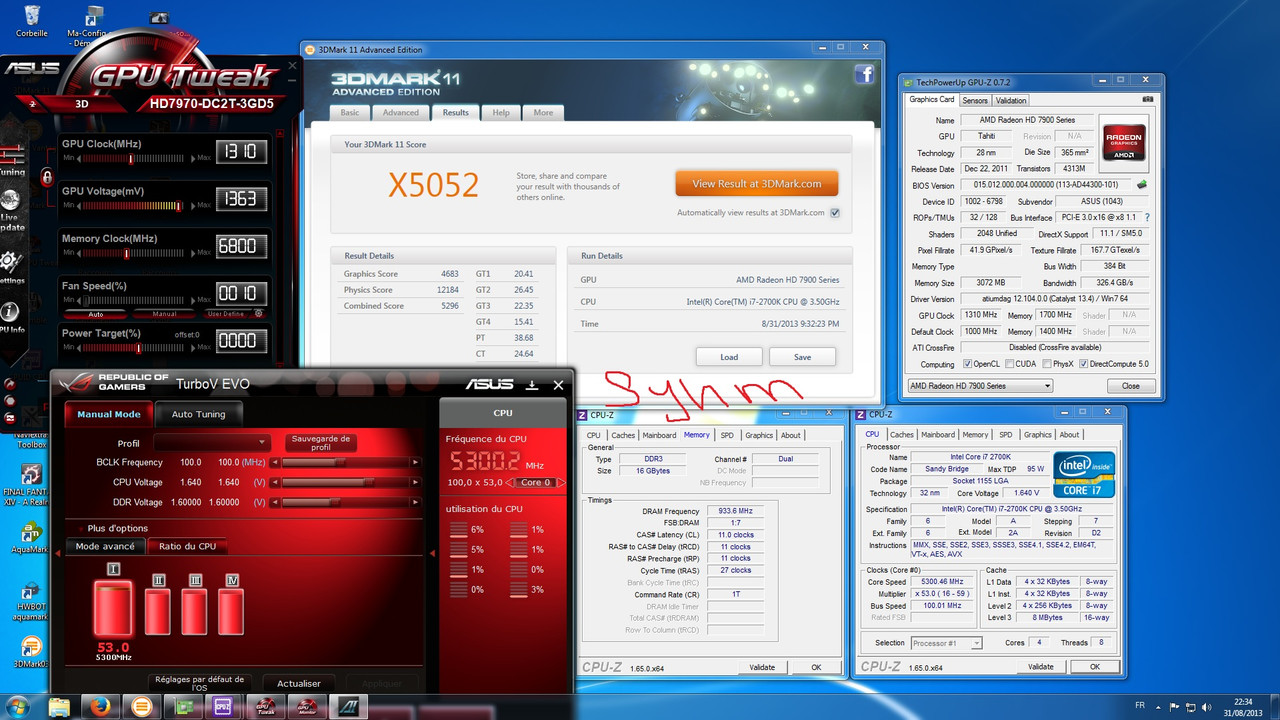
Task: Open Tuning panel in GPU Tweak sidebar
Action: pos(11,159)
